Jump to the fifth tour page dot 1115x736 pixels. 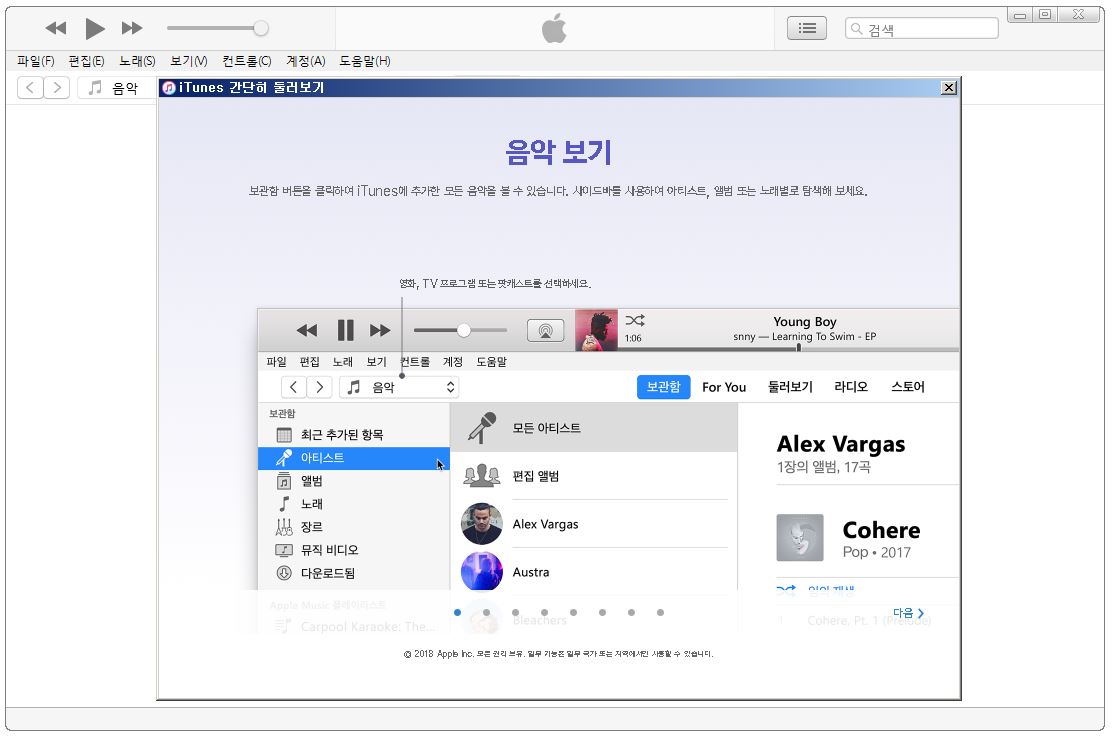pos(573,612)
